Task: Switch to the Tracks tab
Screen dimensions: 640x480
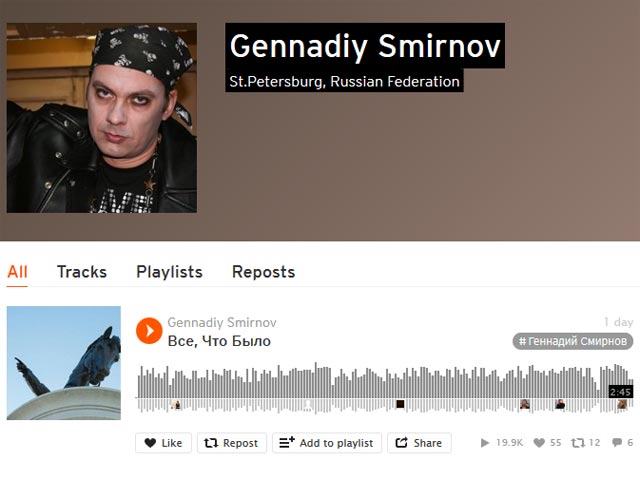Action: (82, 272)
